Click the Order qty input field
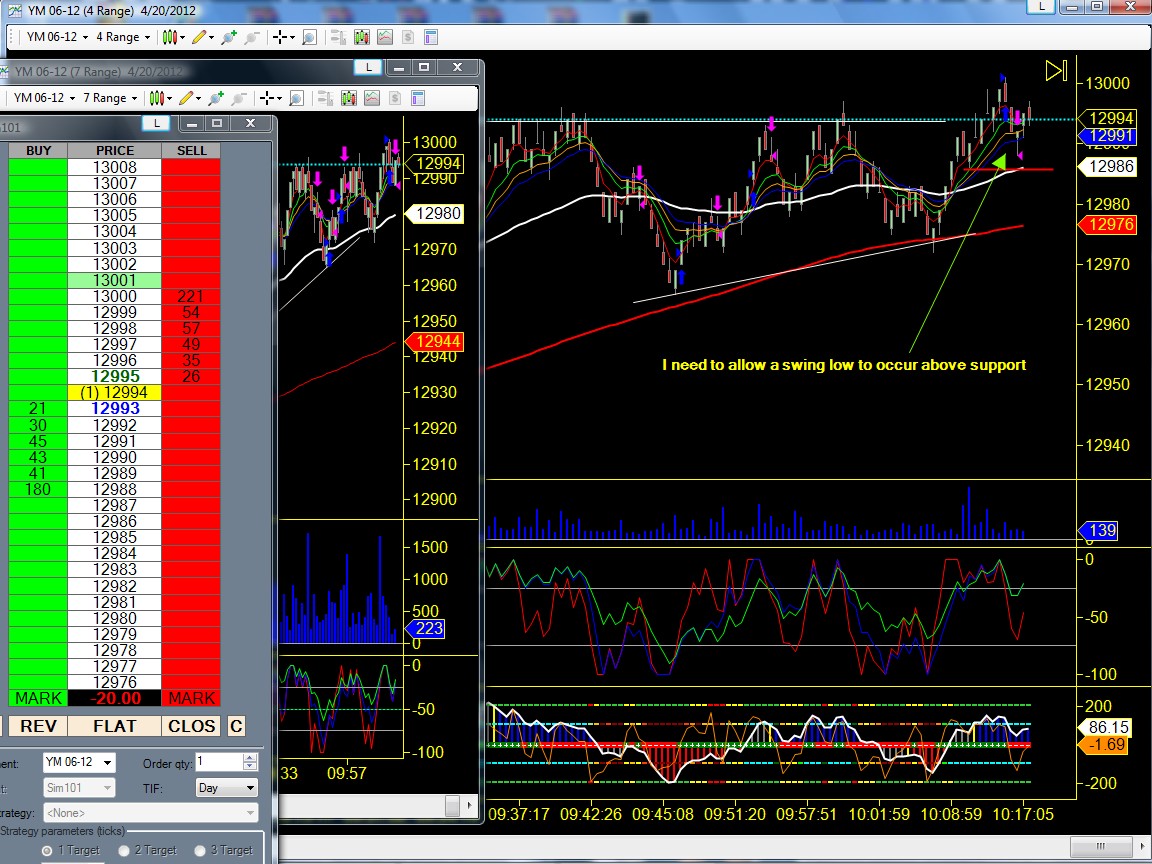1152x864 pixels. pyautogui.click(x=219, y=762)
